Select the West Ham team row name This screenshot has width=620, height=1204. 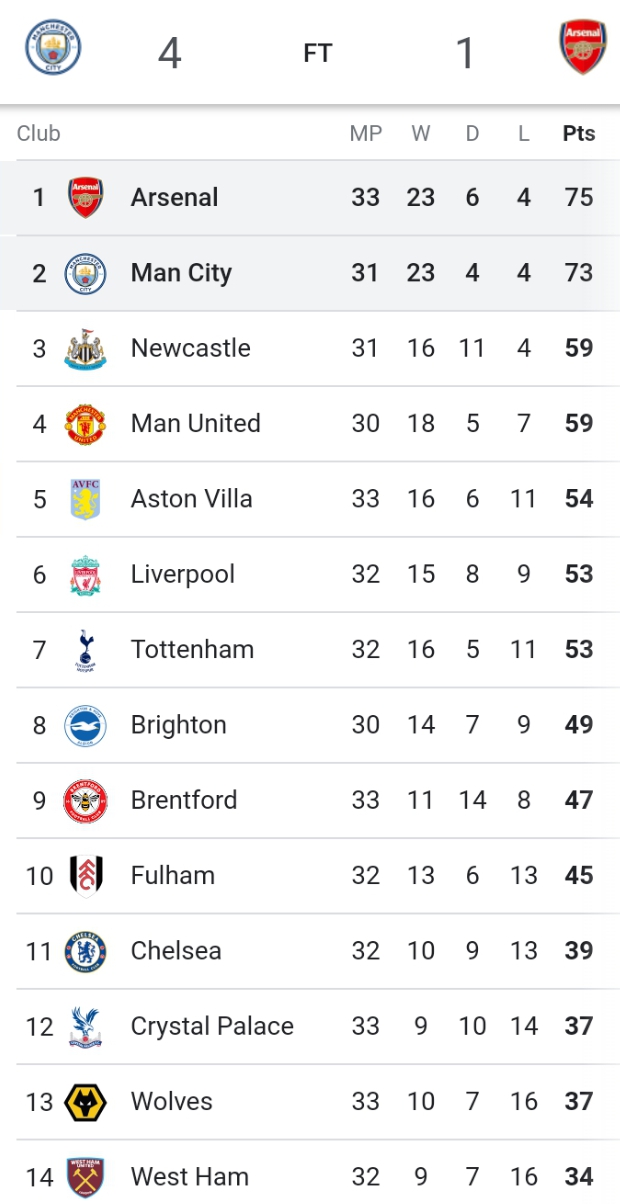click(x=189, y=1177)
